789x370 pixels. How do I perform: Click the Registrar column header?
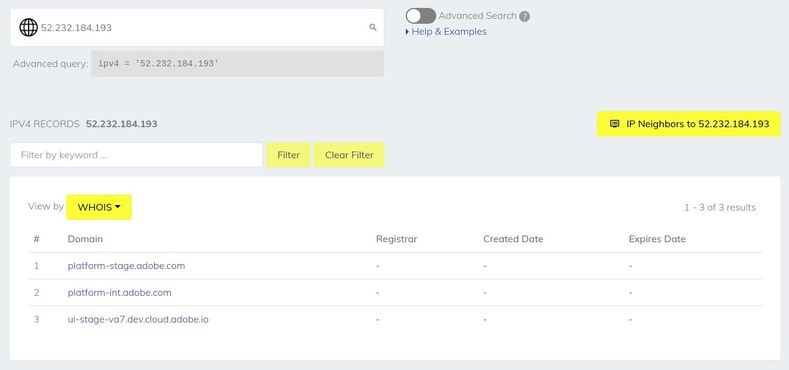[397, 239]
